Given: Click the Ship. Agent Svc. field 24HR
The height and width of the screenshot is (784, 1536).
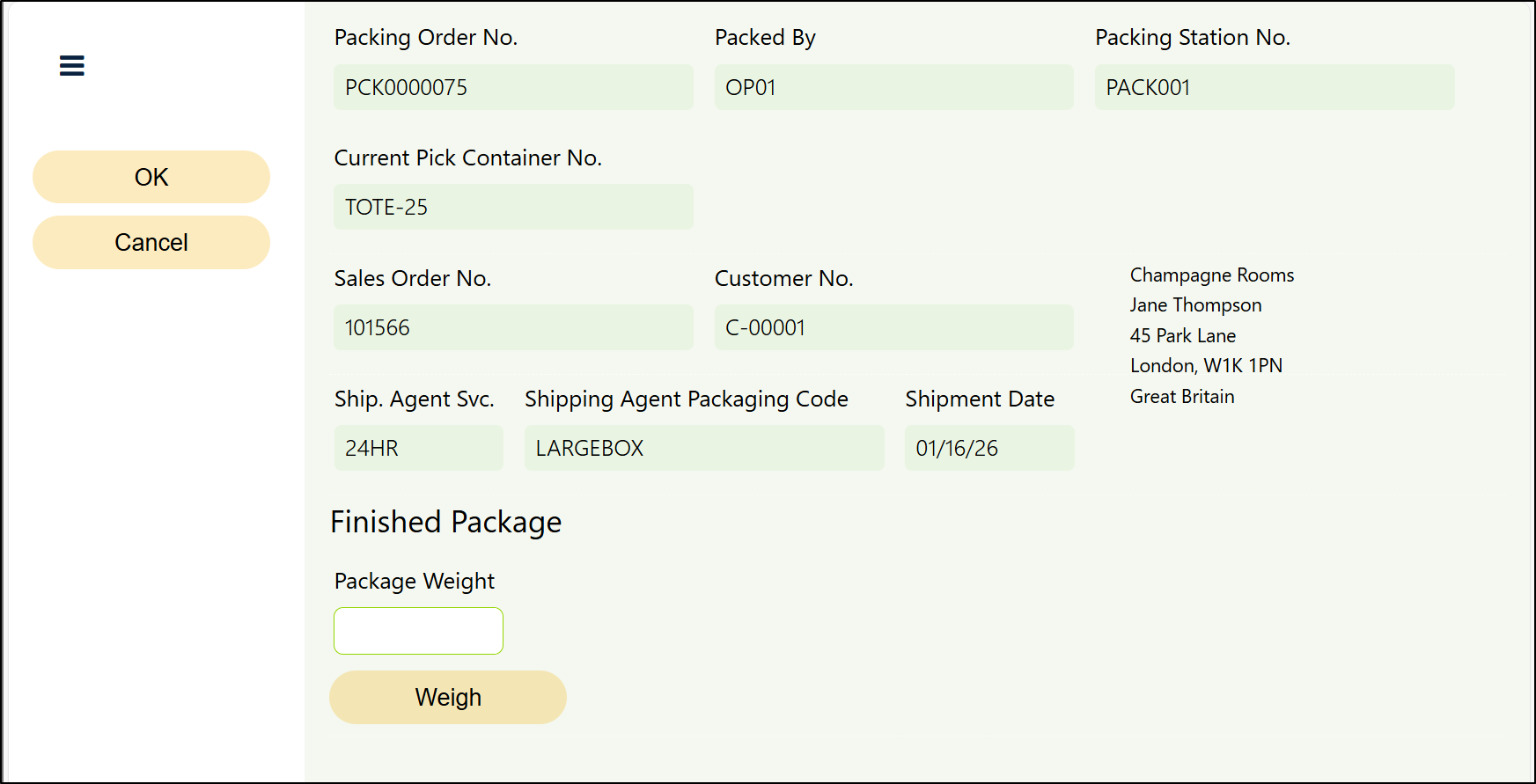Looking at the screenshot, I should click(x=418, y=448).
